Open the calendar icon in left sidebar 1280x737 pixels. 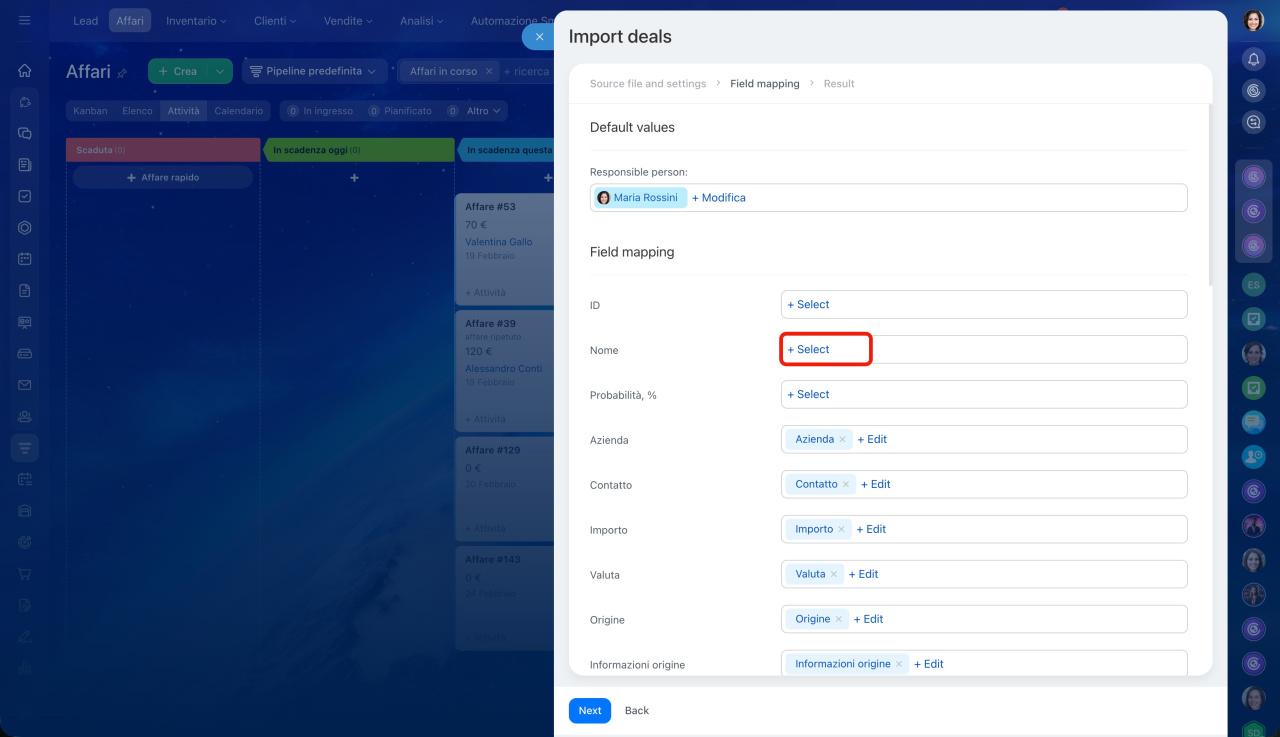25,259
